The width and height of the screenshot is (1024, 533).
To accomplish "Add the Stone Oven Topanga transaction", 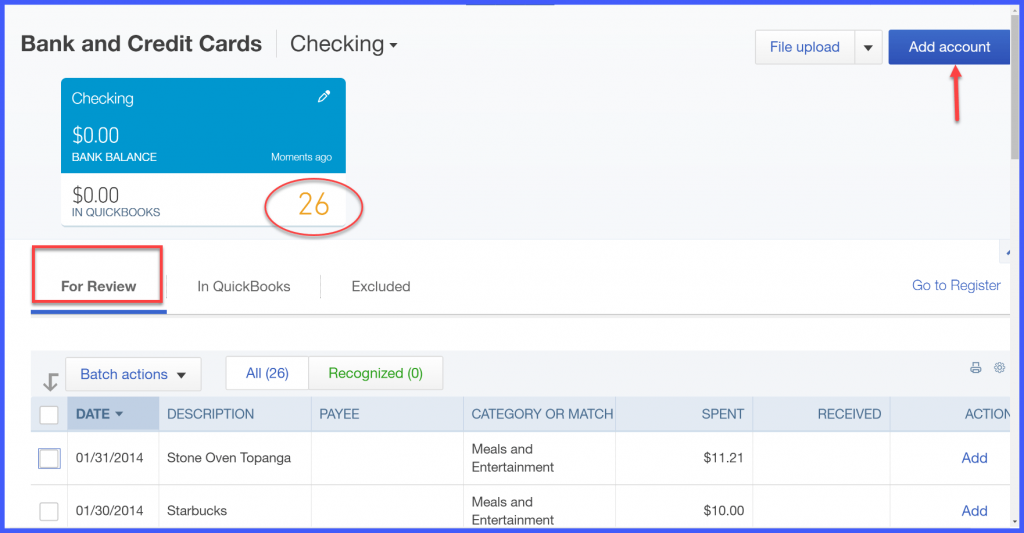I will pos(974,458).
